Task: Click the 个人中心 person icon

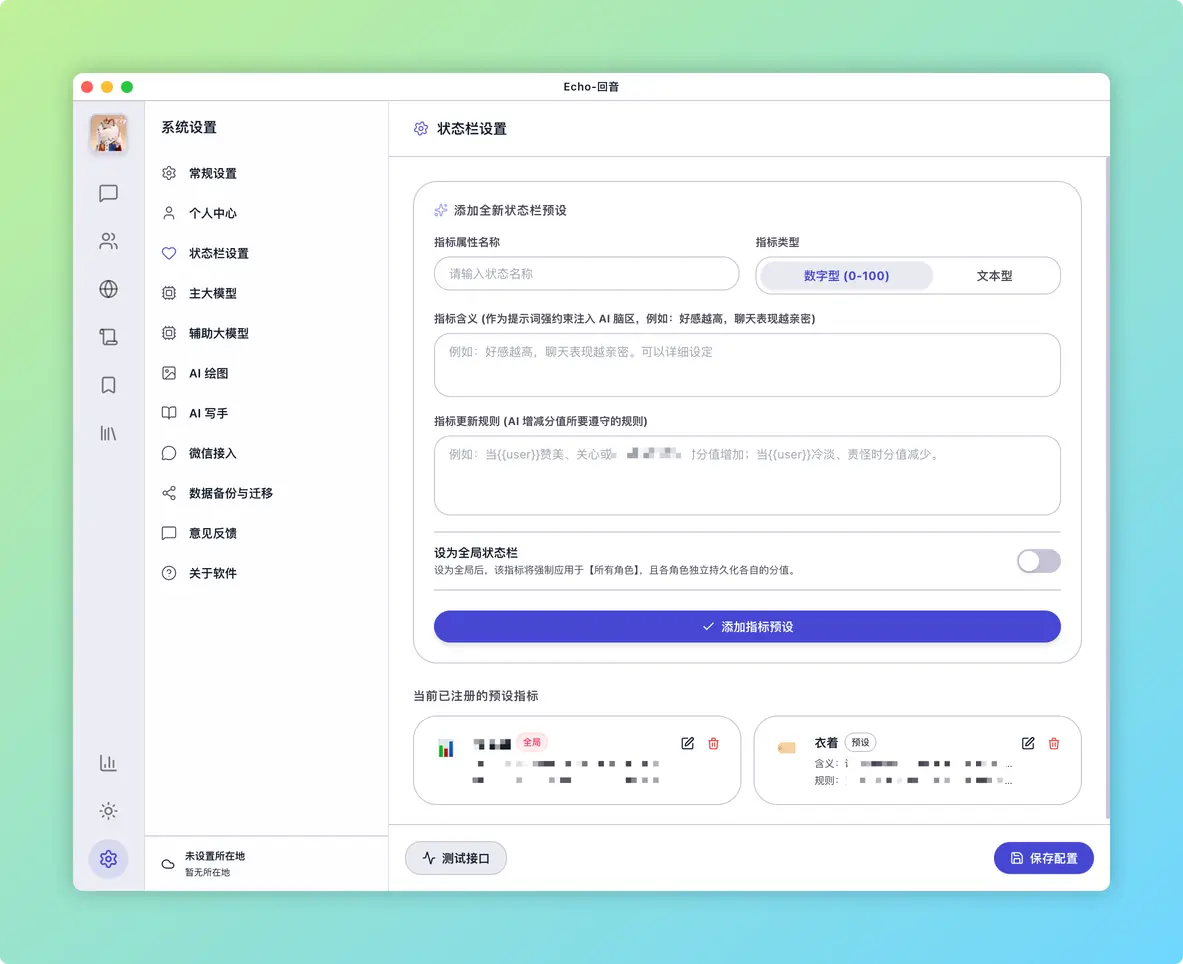Action: pyautogui.click(x=169, y=213)
